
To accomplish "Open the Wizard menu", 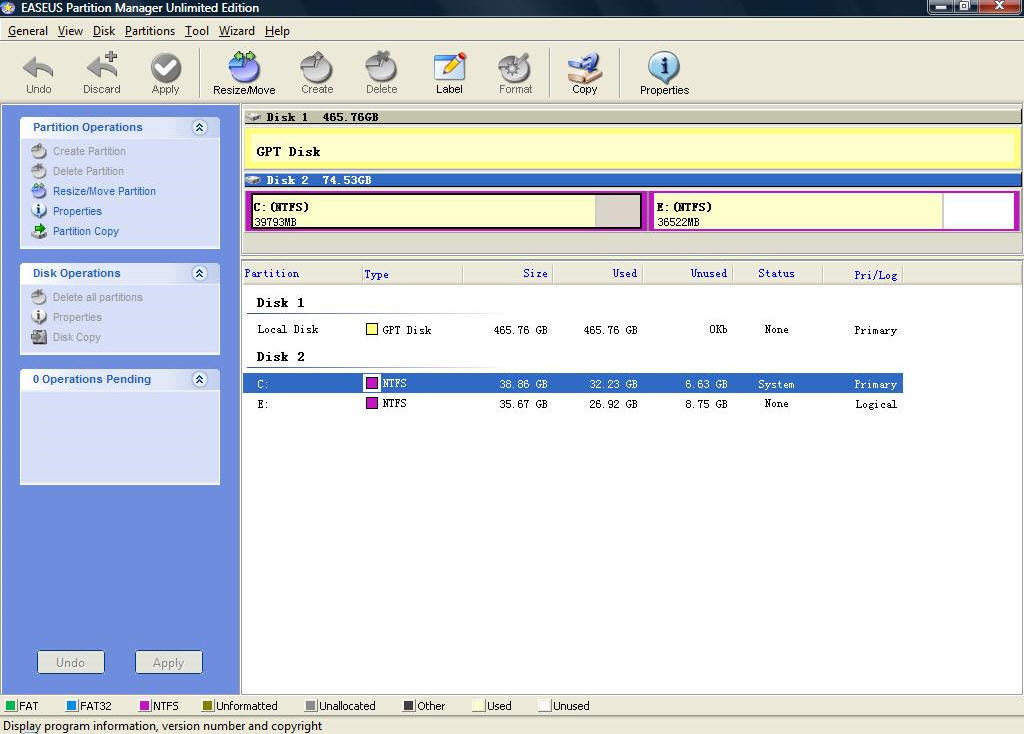I will pos(236,31).
